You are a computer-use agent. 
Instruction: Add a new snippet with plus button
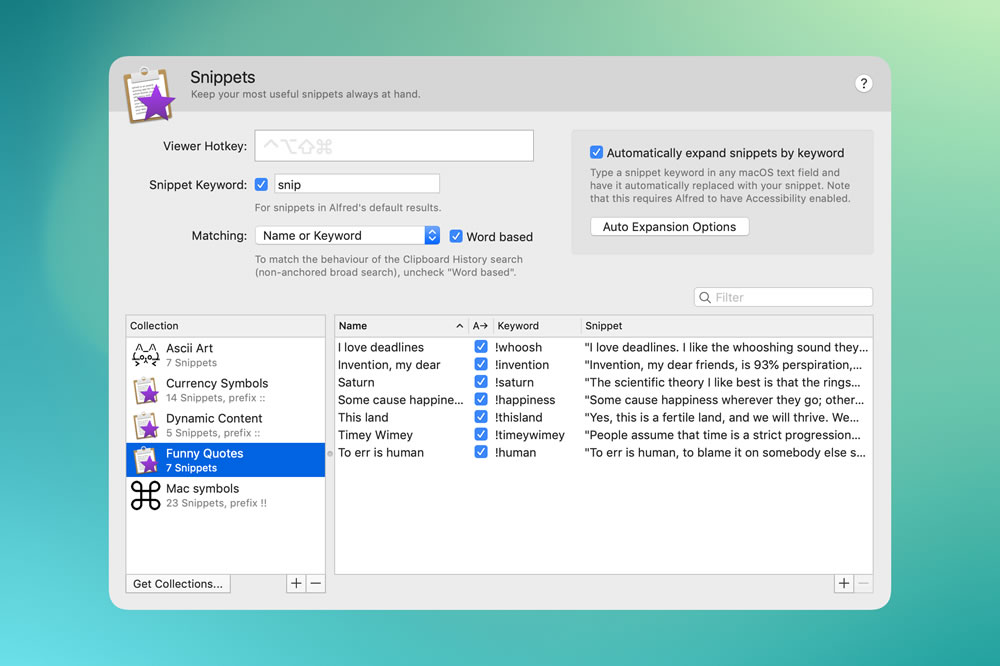pyautogui.click(x=844, y=583)
